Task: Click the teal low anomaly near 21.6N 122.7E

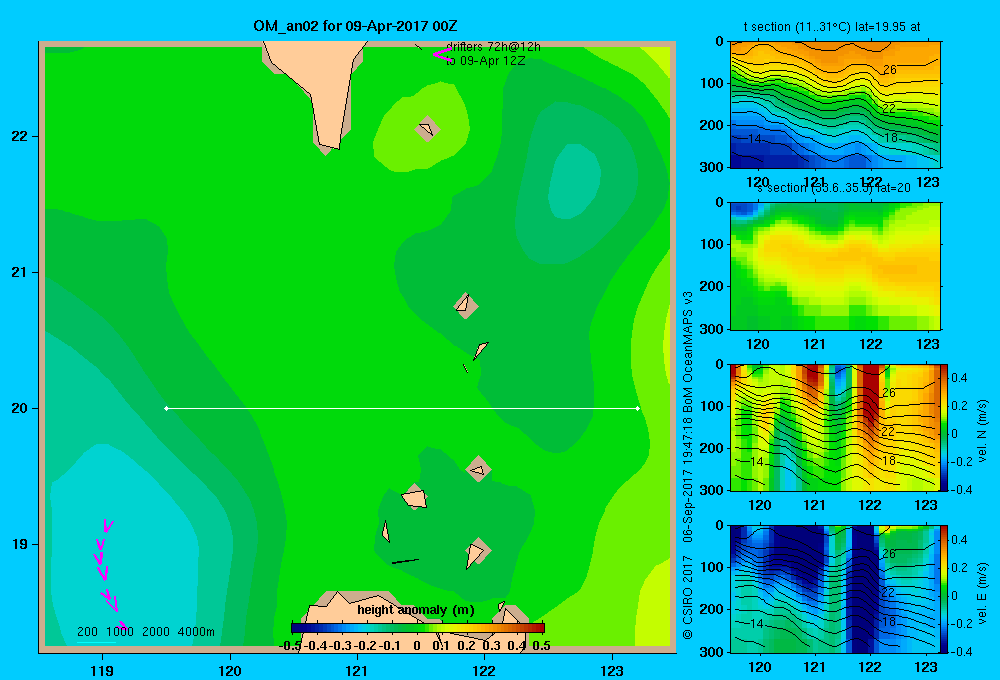Action: 574,181
